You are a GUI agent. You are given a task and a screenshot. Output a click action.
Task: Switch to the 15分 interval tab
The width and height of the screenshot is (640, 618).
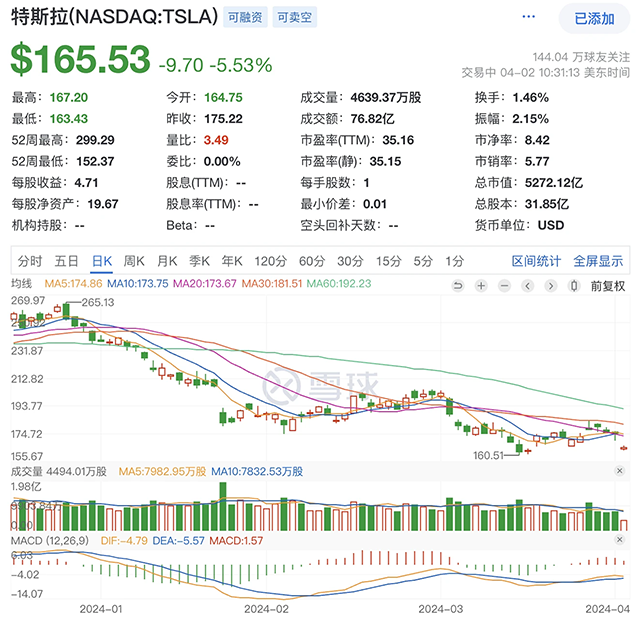388,261
